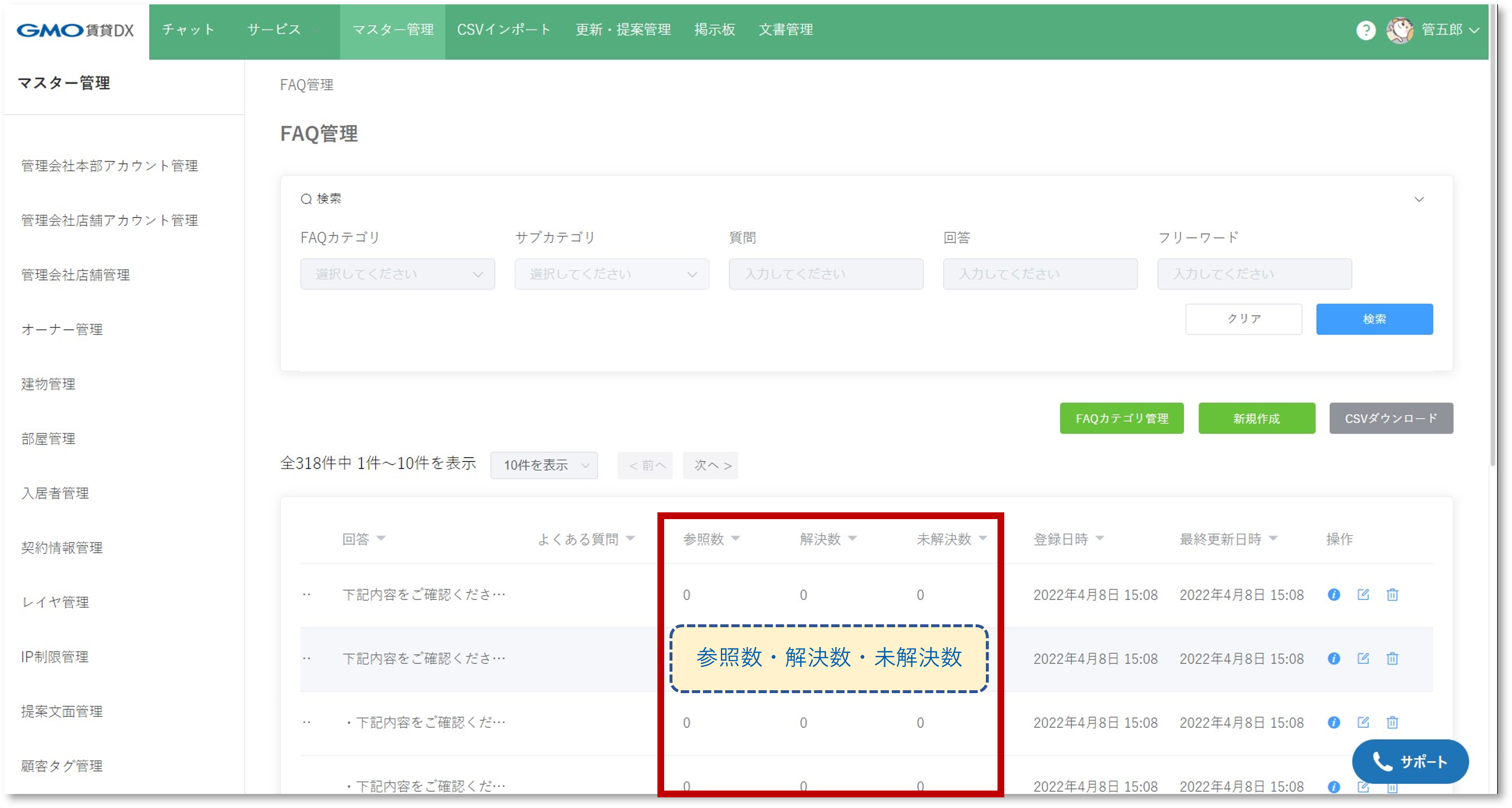Click info icon in third FAQ row

[x=1334, y=722]
